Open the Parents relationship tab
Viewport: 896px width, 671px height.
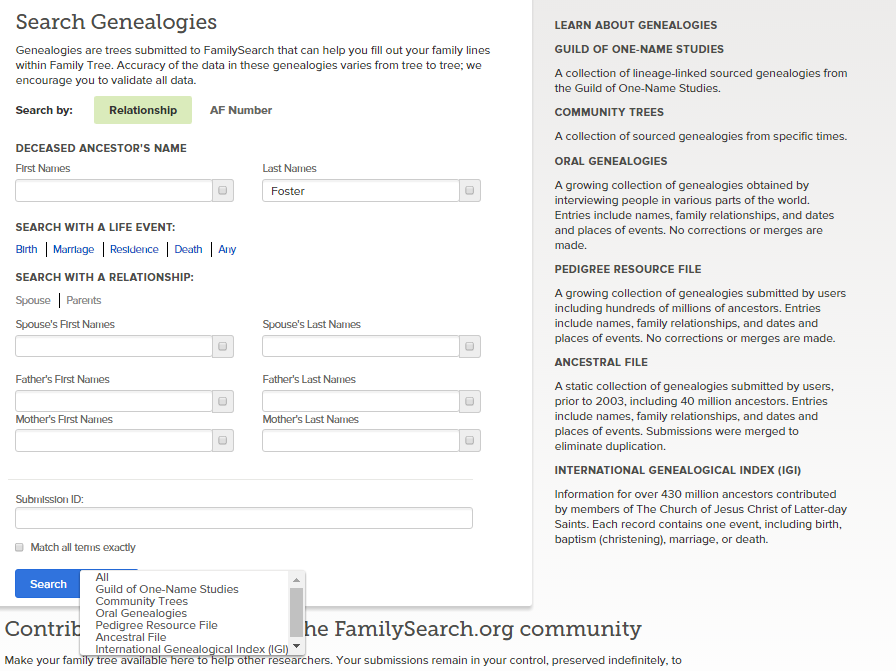[x=83, y=300]
